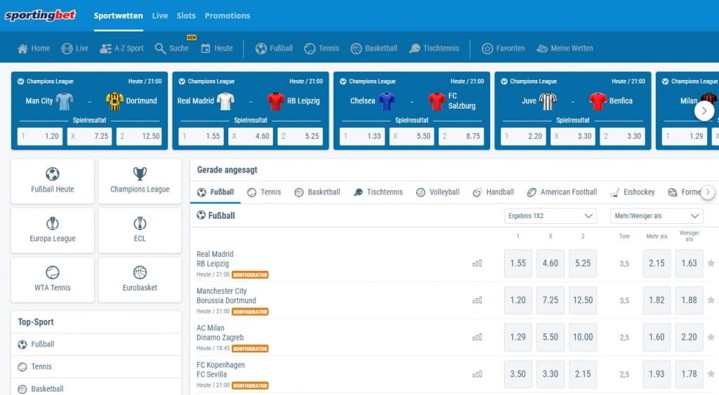719x395 pixels.
Task: Bet 2.20 on Juve in featured card
Action: pyautogui.click(x=523, y=136)
